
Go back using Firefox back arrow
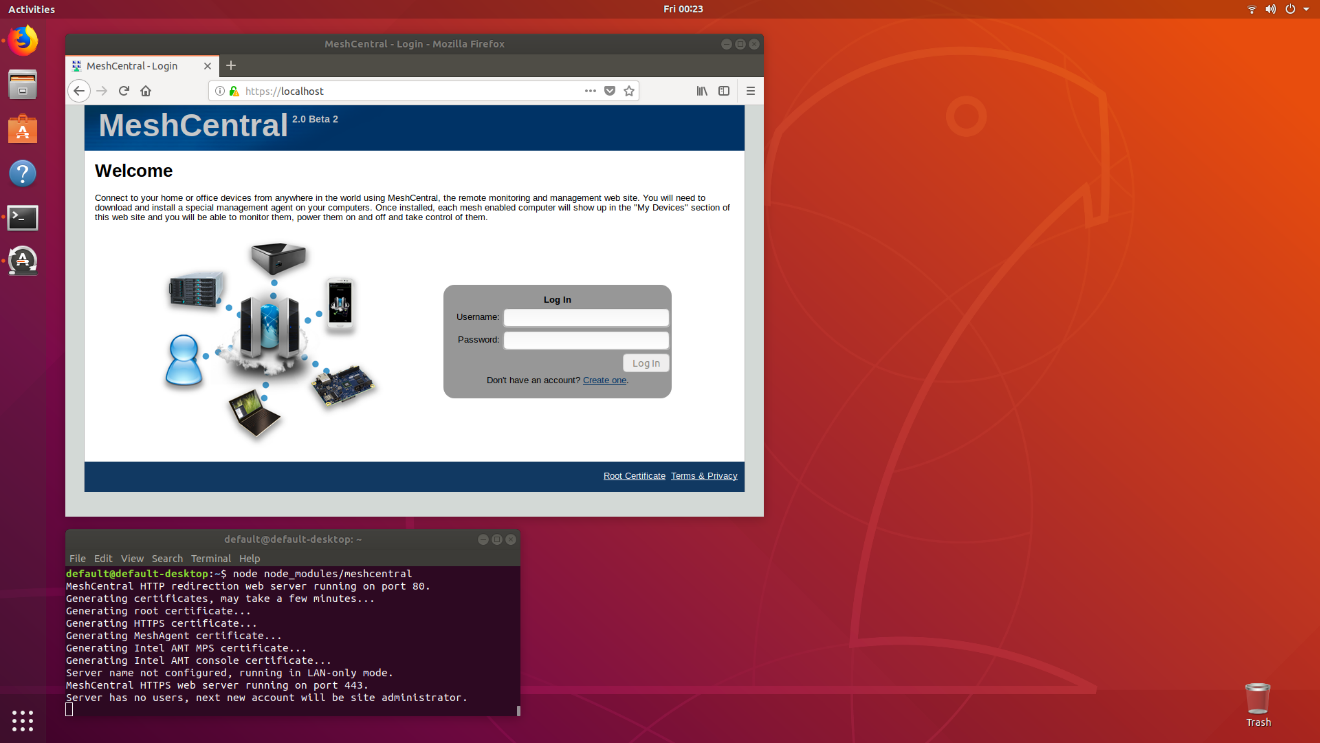79,91
